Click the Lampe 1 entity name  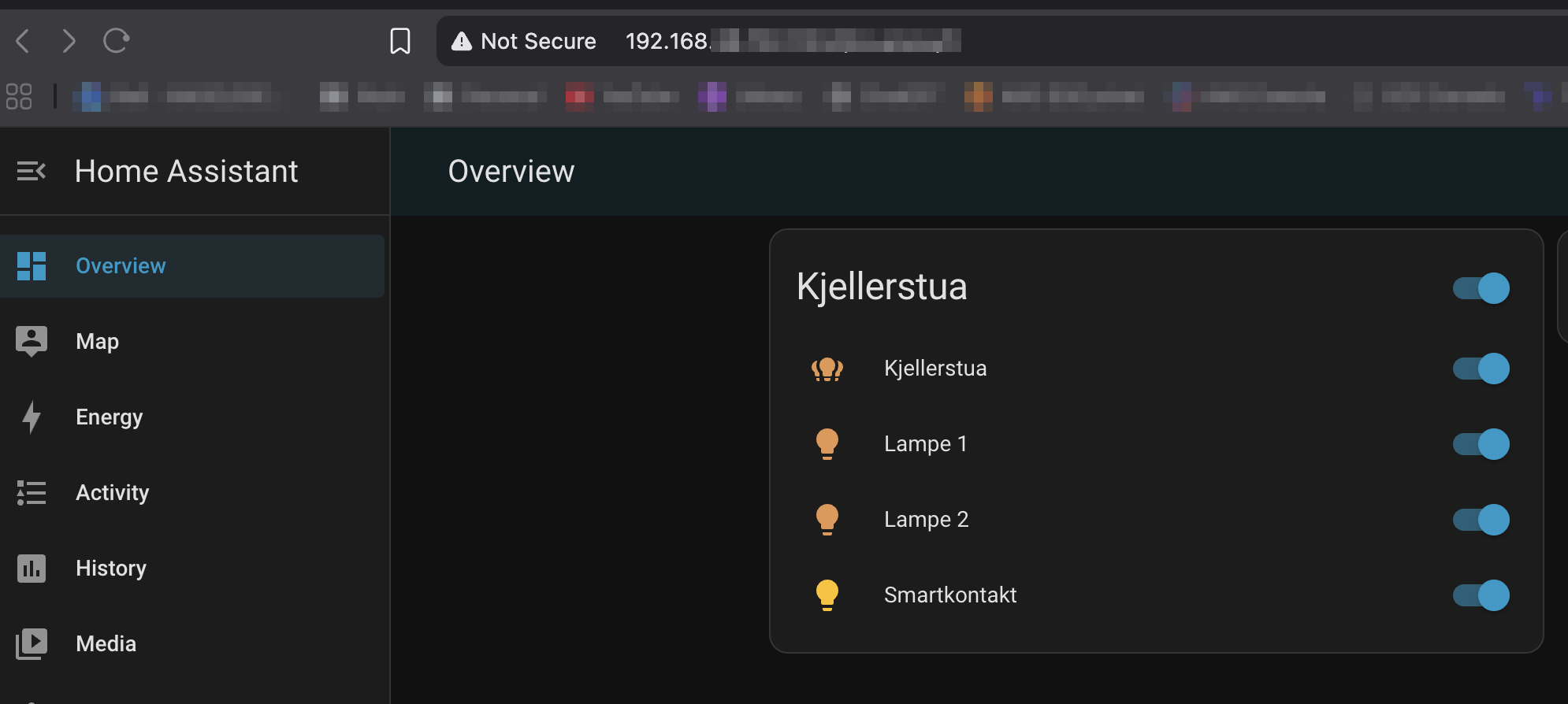[925, 444]
